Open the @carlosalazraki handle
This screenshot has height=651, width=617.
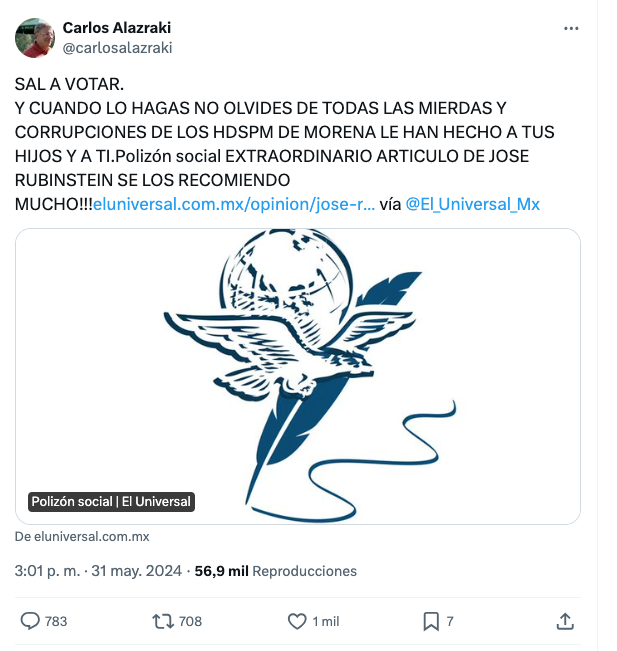pos(118,48)
